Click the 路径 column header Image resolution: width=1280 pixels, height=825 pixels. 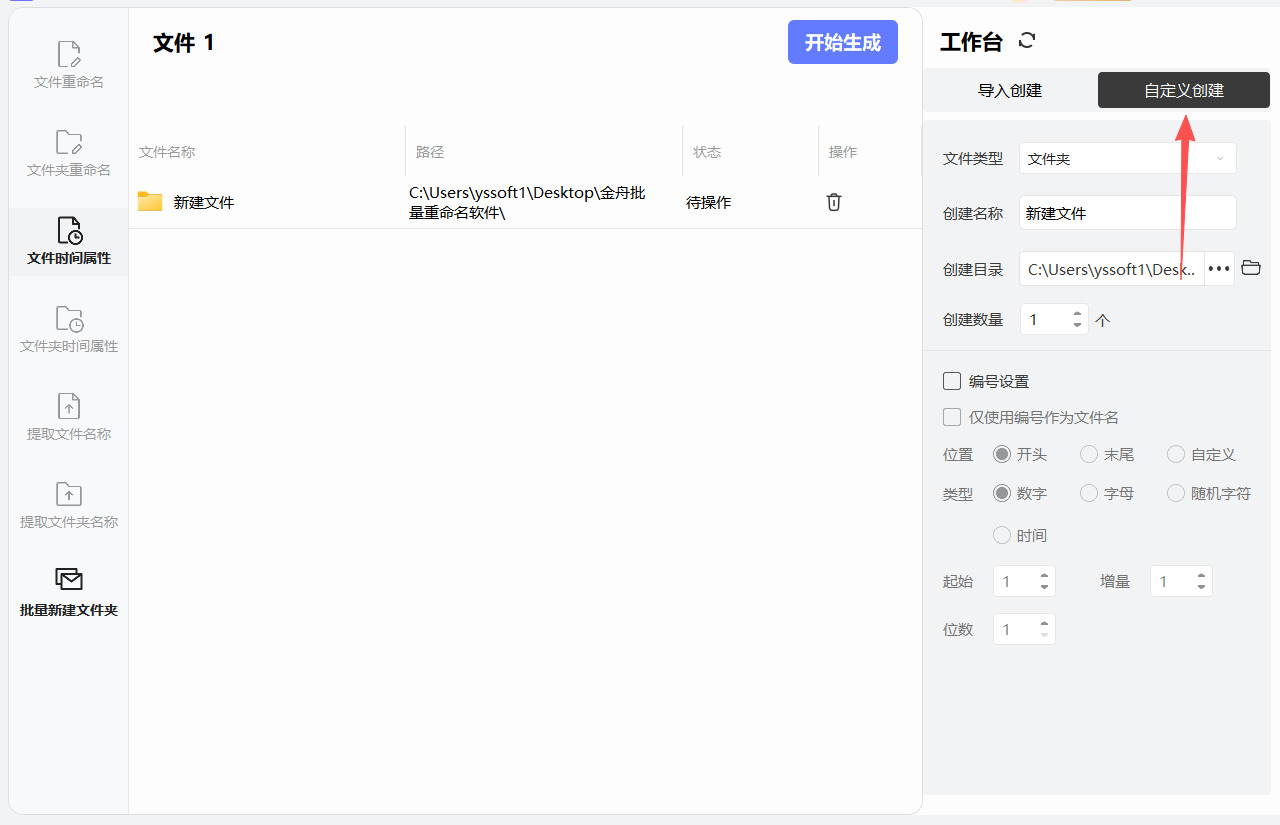pyautogui.click(x=430, y=152)
